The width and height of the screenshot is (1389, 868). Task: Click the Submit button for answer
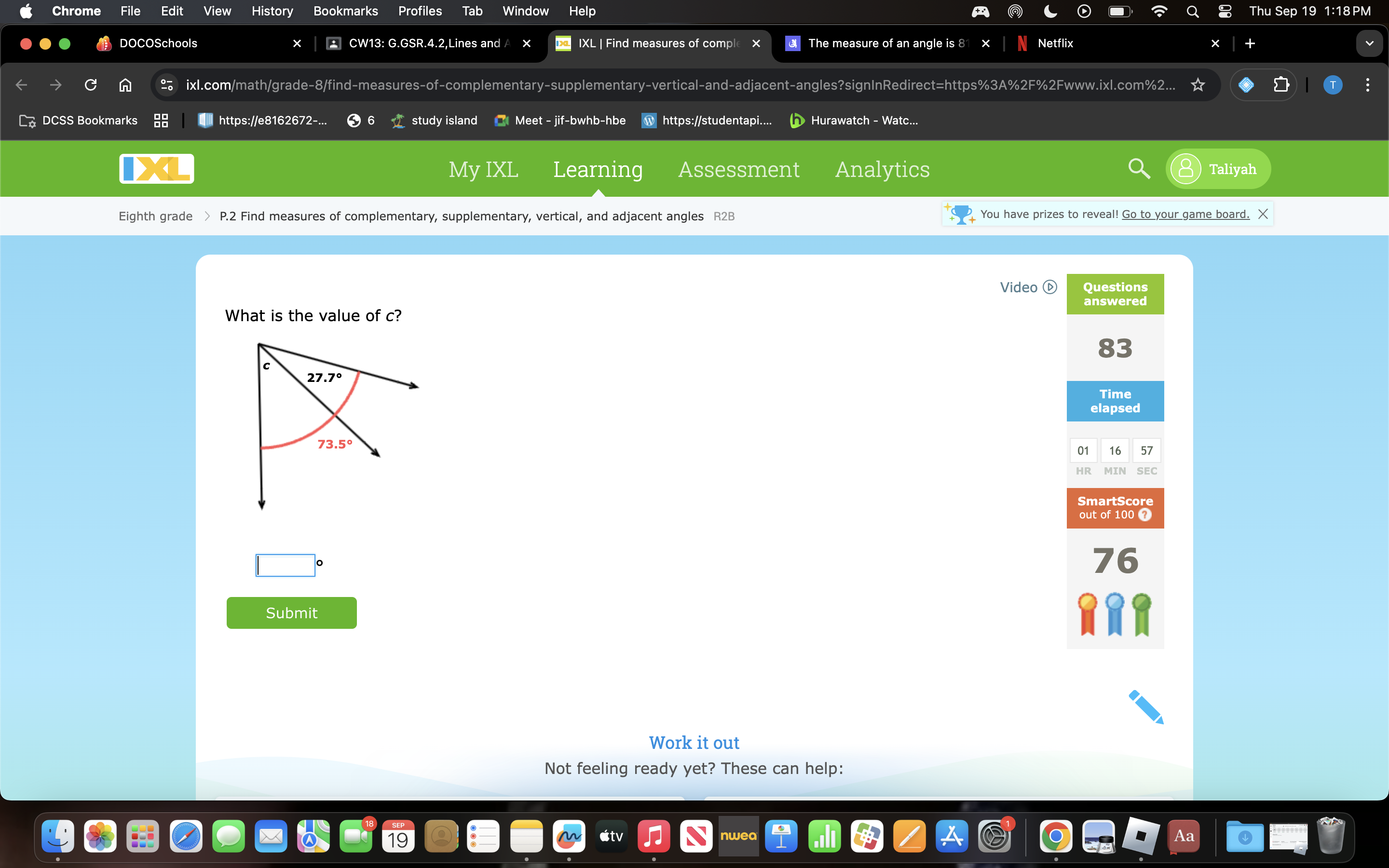291,612
